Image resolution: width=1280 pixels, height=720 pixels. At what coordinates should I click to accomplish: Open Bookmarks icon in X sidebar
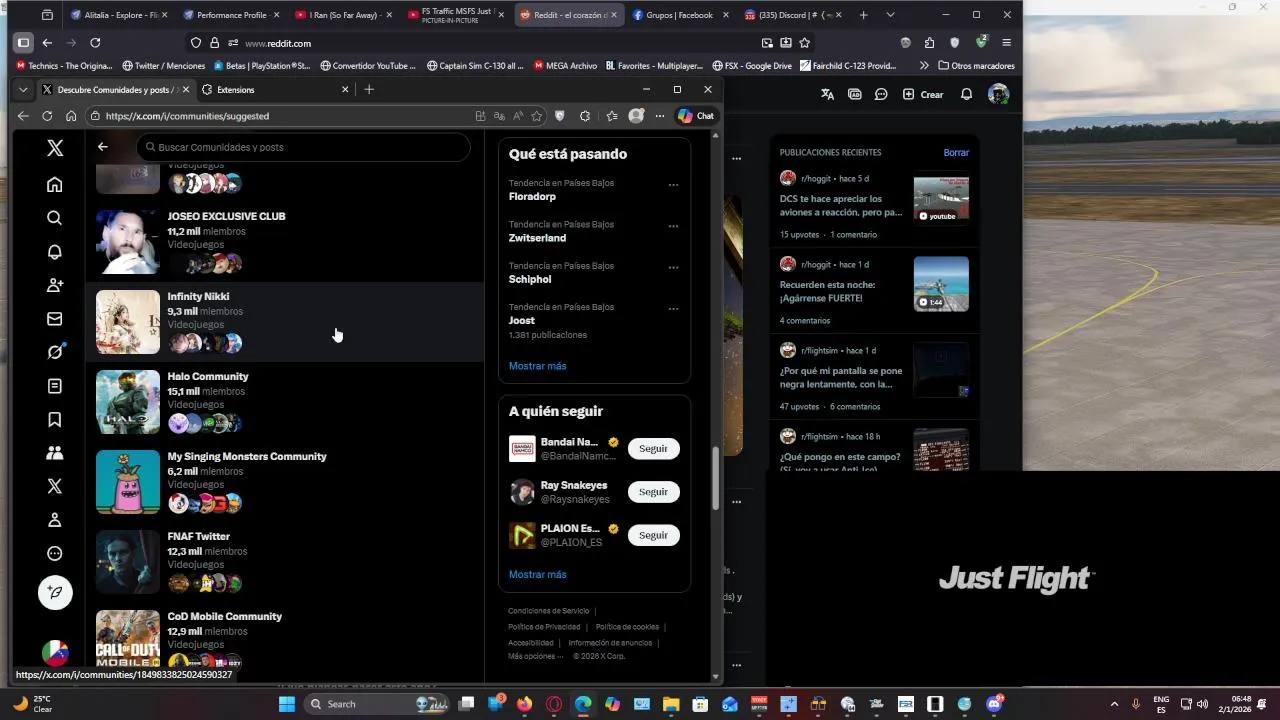pyautogui.click(x=55, y=419)
